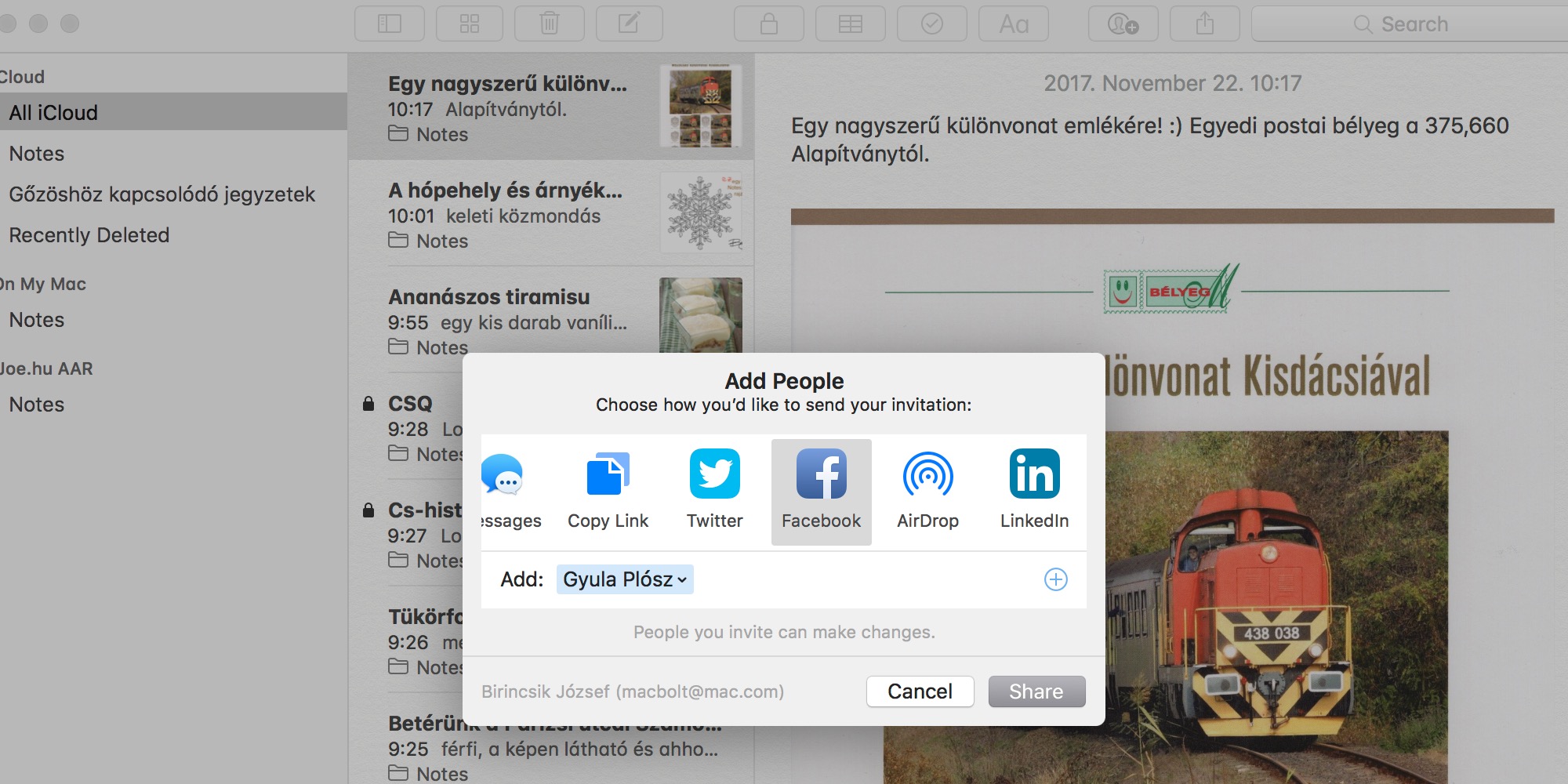Click the note date '2017. November 22. 10:17'
This screenshot has height=784, width=1568.
pos(1173,83)
